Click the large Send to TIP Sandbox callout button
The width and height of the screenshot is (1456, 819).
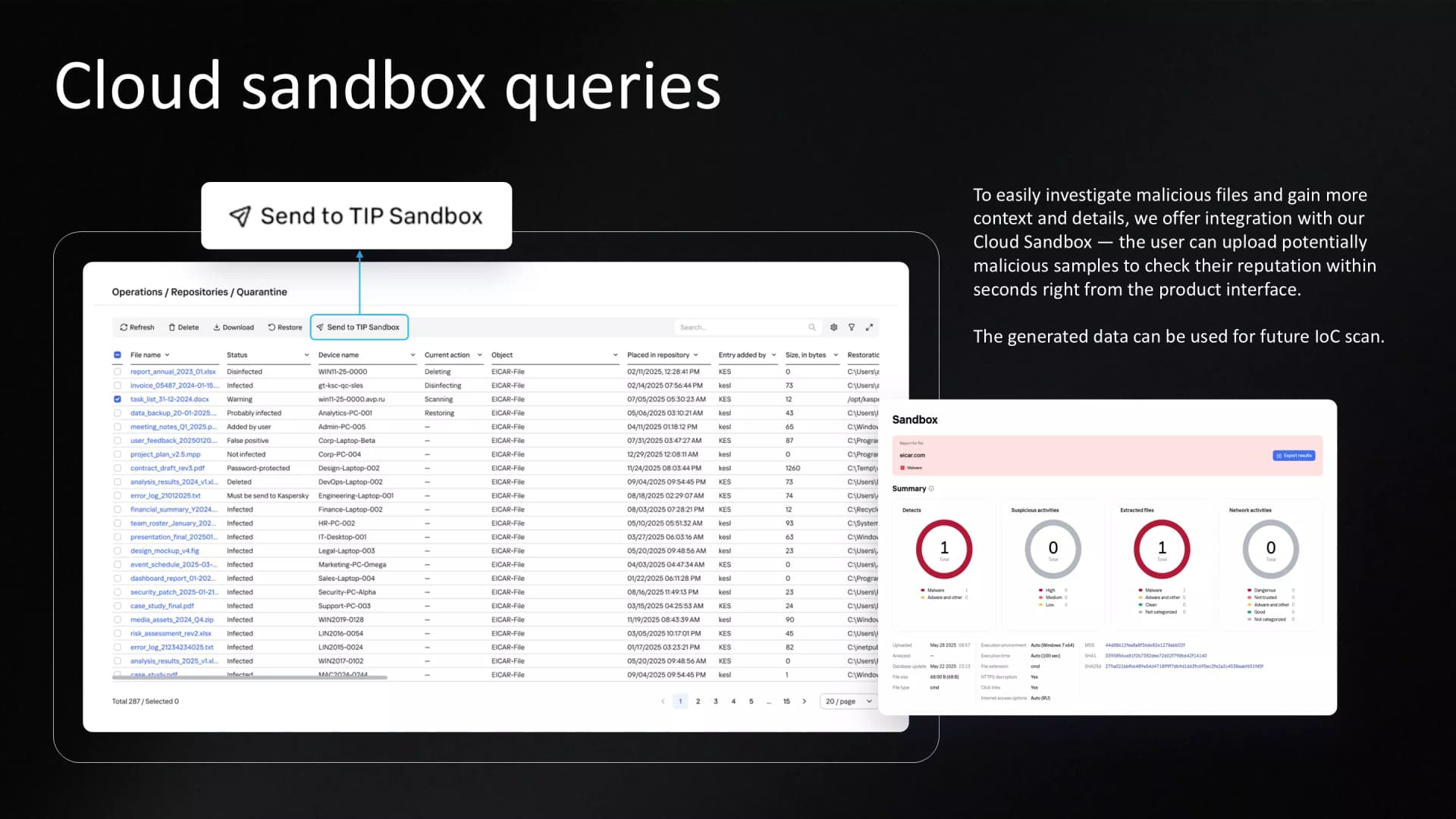pyautogui.click(x=356, y=216)
